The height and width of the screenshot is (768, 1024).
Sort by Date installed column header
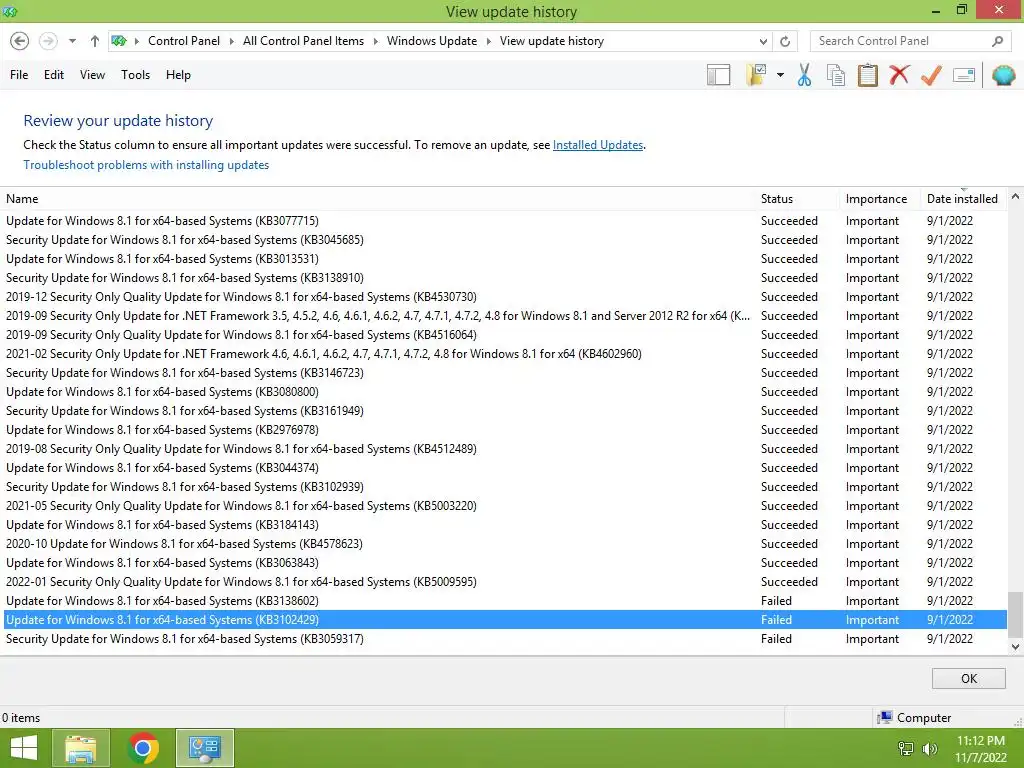[962, 199]
